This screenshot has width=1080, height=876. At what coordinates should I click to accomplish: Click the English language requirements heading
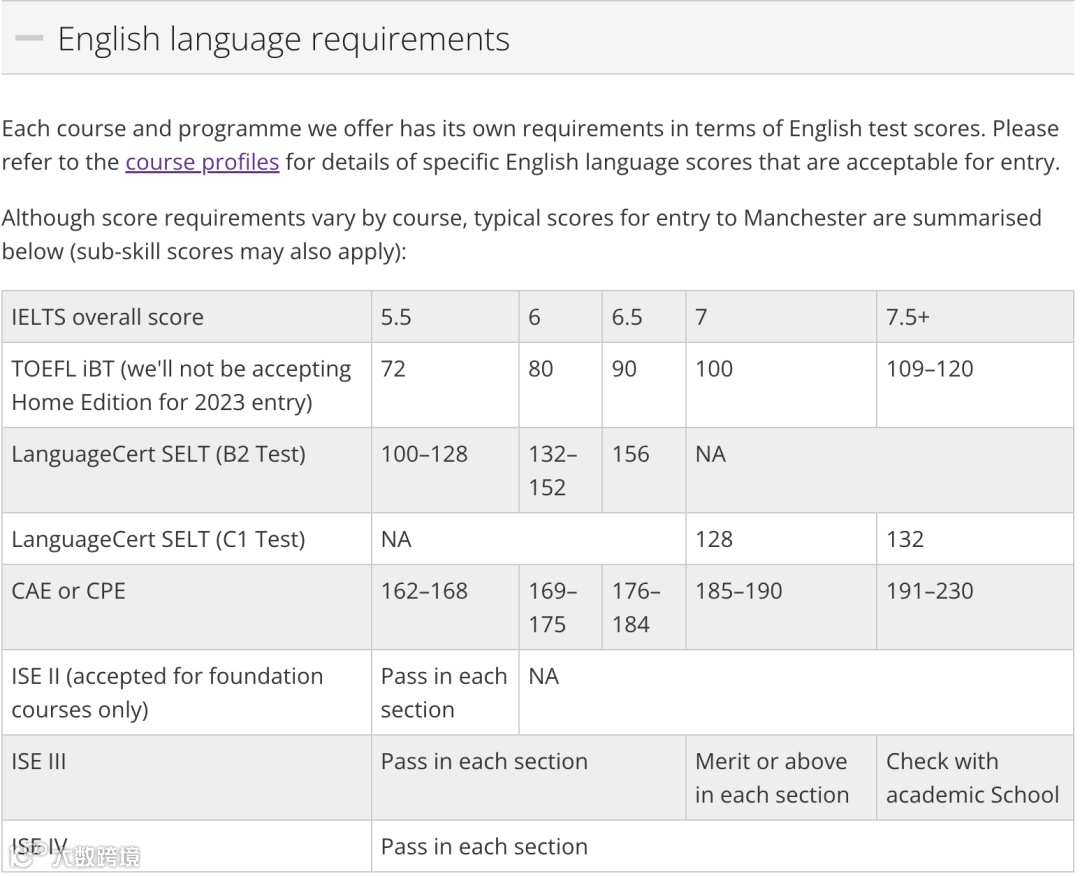click(283, 39)
